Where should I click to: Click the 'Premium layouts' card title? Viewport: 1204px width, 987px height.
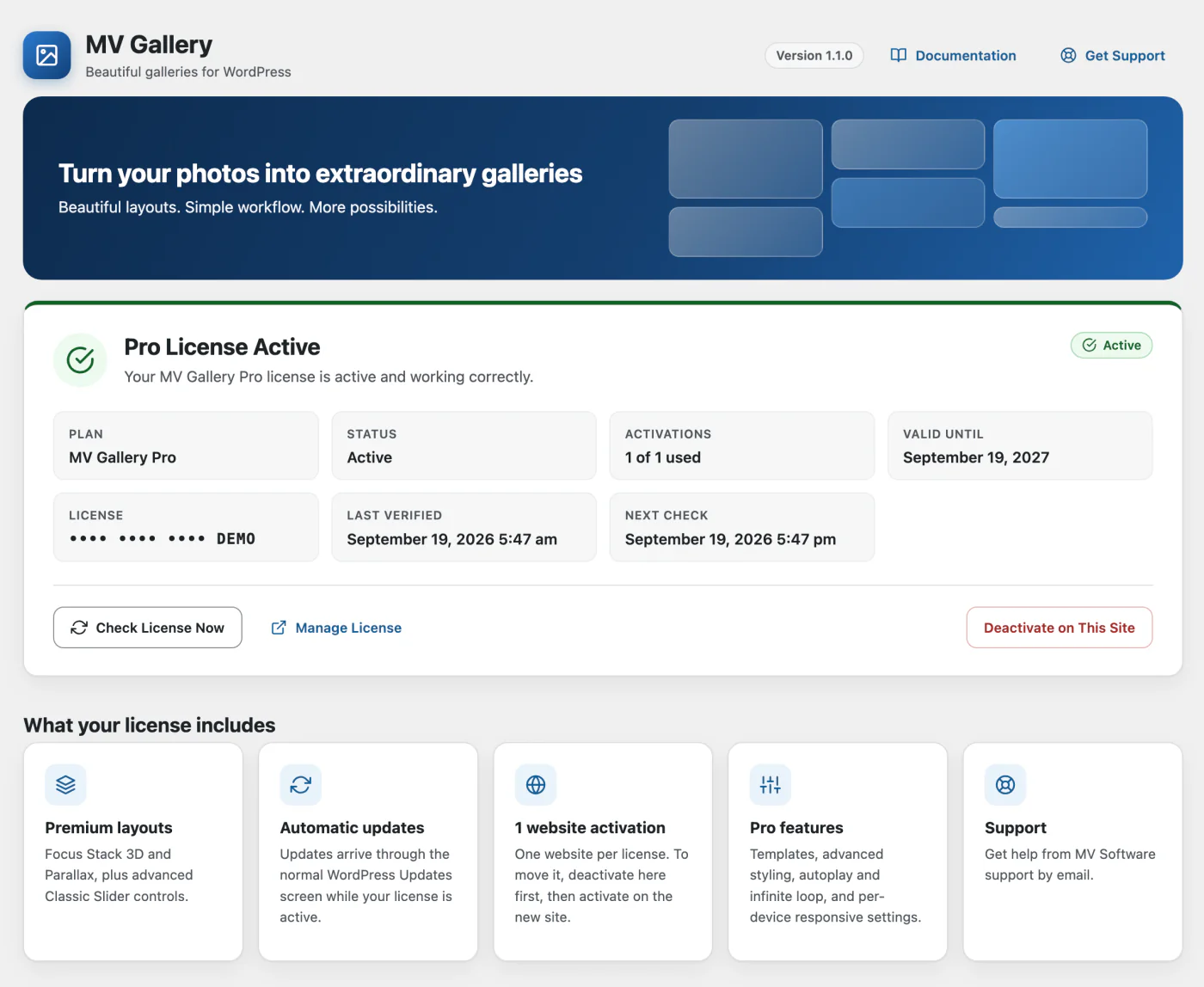click(x=108, y=828)
